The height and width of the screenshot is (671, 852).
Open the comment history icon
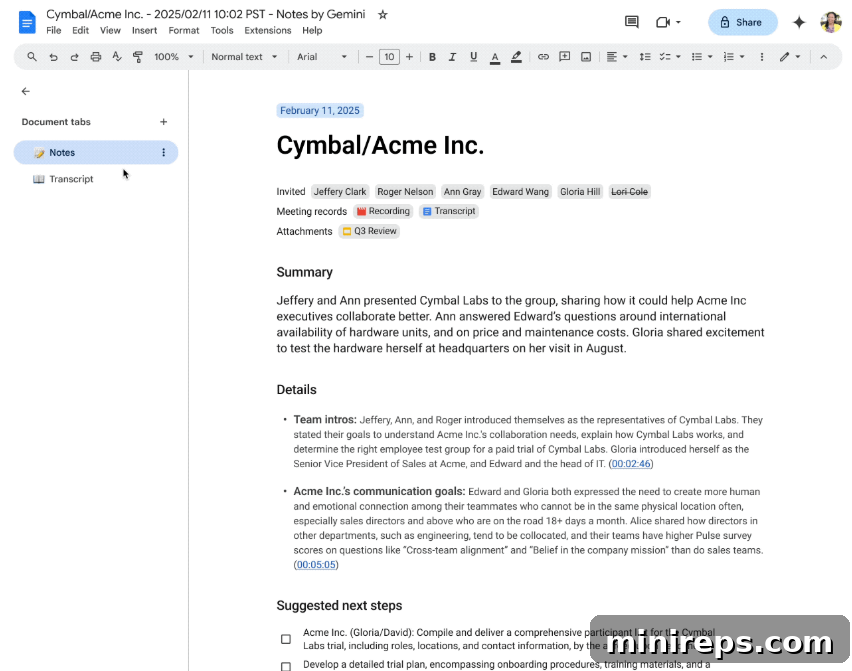pos(631,22)
